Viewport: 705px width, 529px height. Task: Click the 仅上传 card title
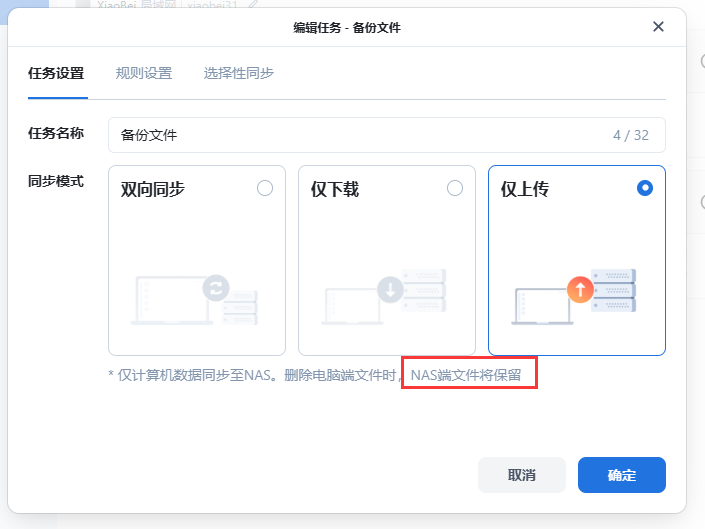[525, 189]
